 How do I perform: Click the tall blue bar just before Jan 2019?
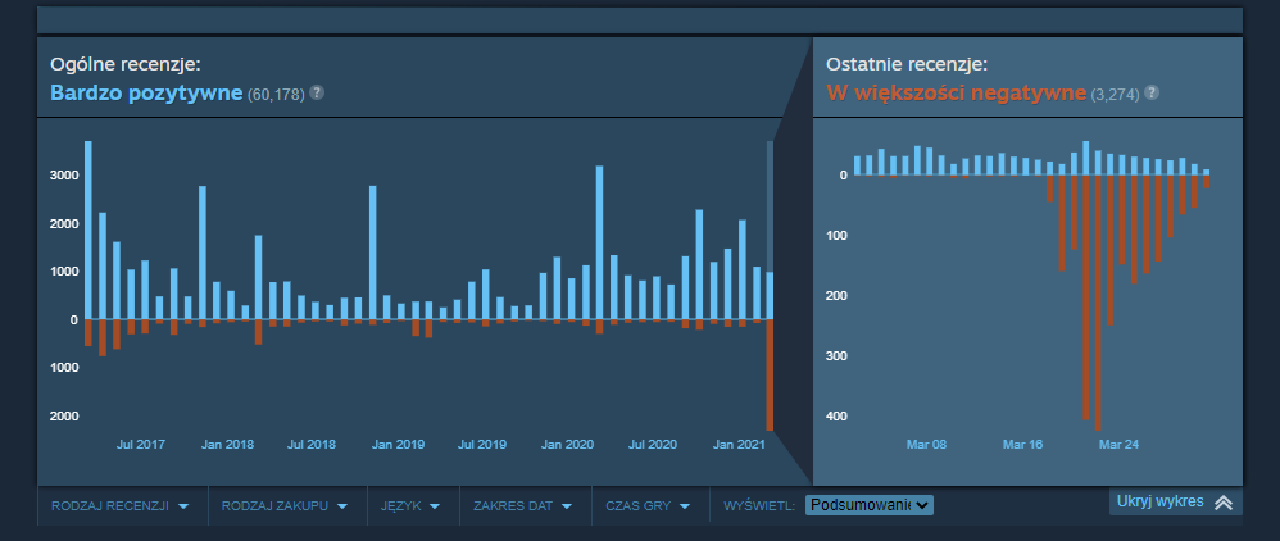pyautogui.click(x=372, y=252)
